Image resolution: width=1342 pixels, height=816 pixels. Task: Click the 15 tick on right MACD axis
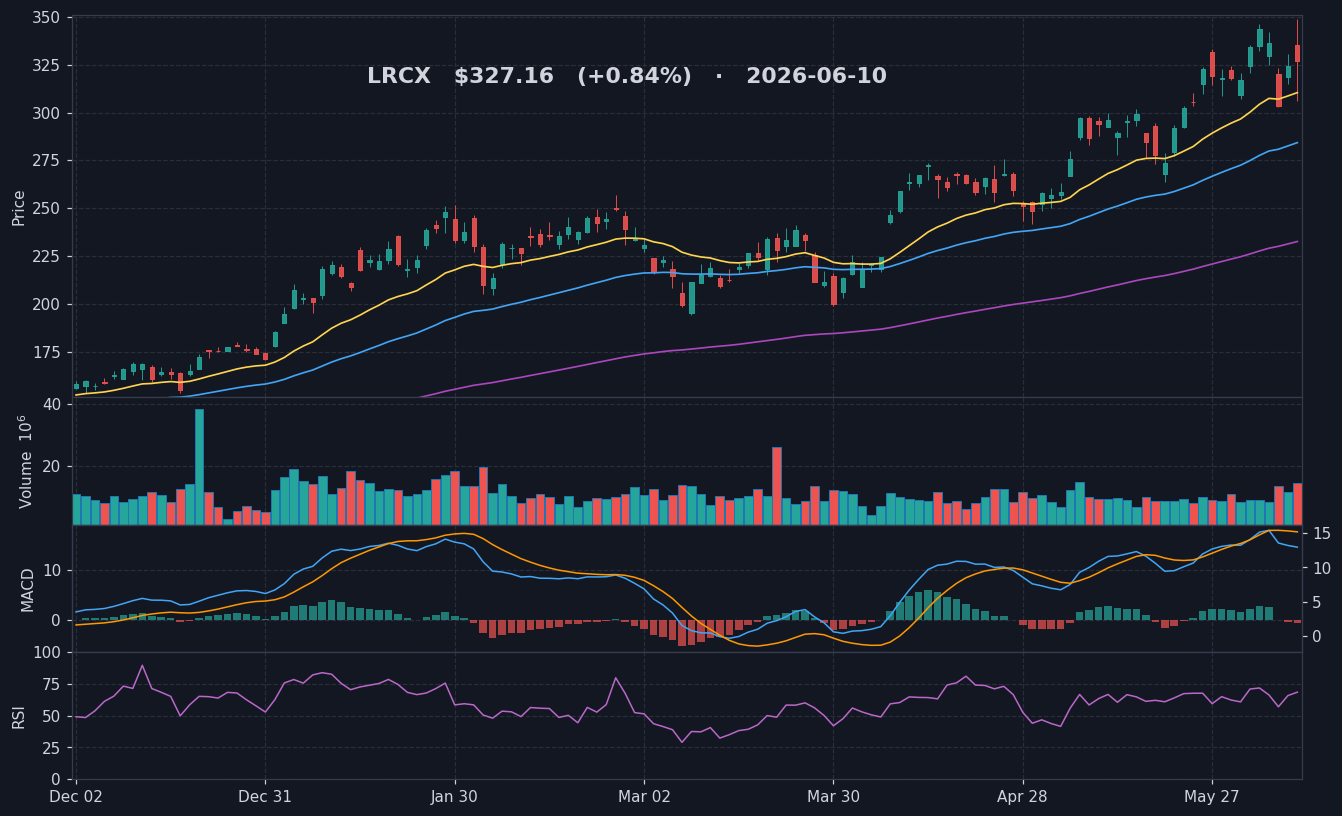pos(1320,533)
